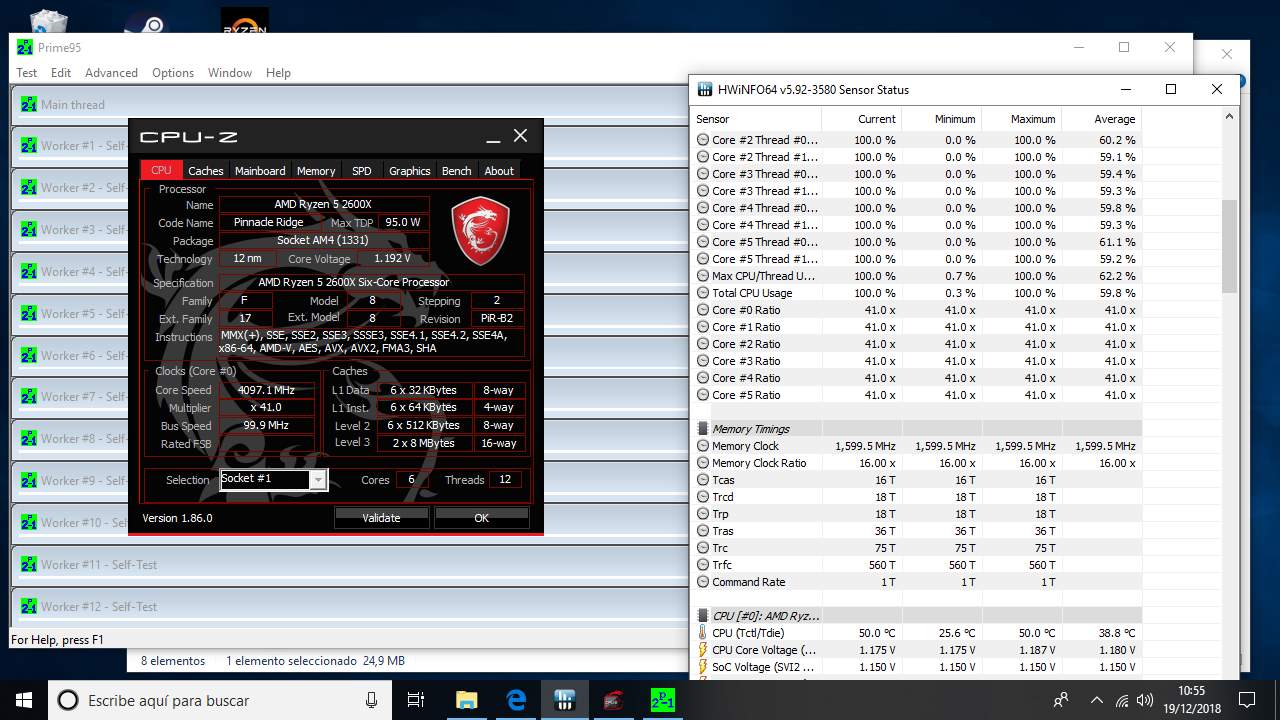Open the Options menu in Prime95

pyautogui.click(x=173, y=73)
